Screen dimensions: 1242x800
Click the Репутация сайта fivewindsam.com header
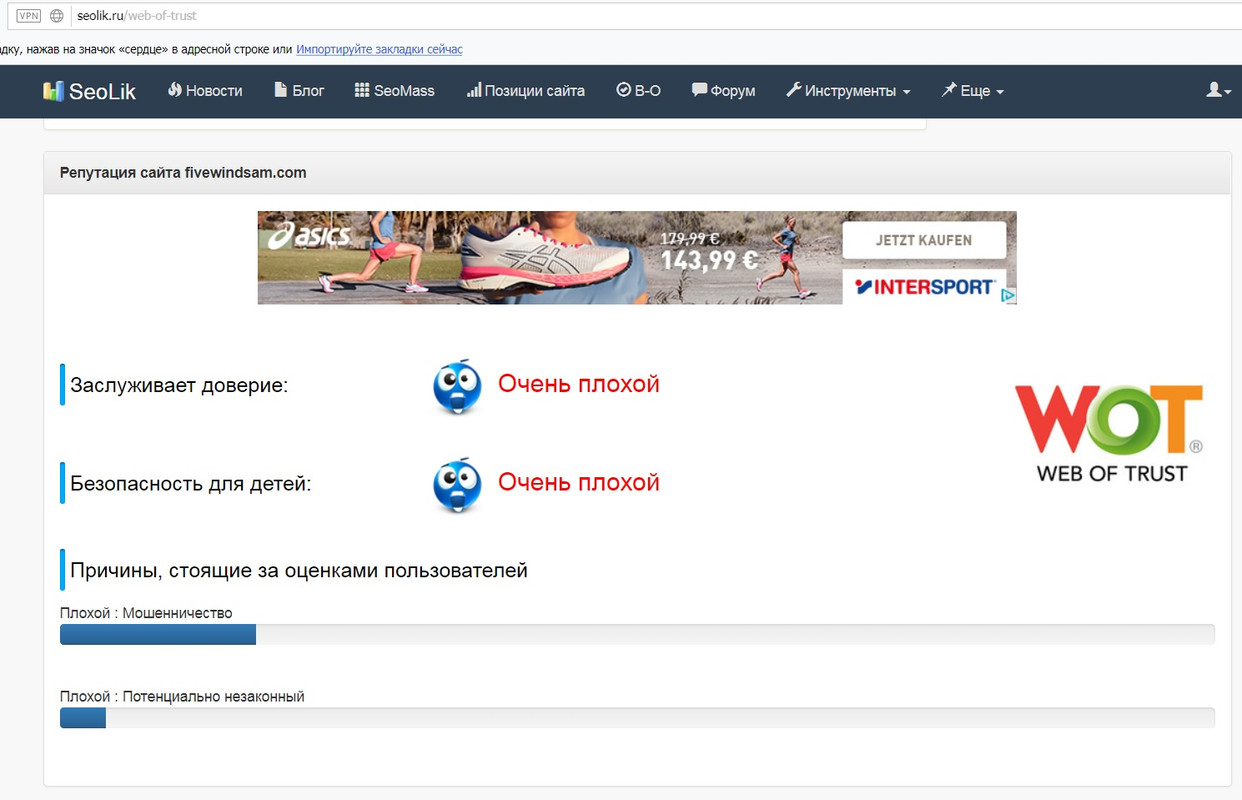pyautogui.click(x=183, y=172)
